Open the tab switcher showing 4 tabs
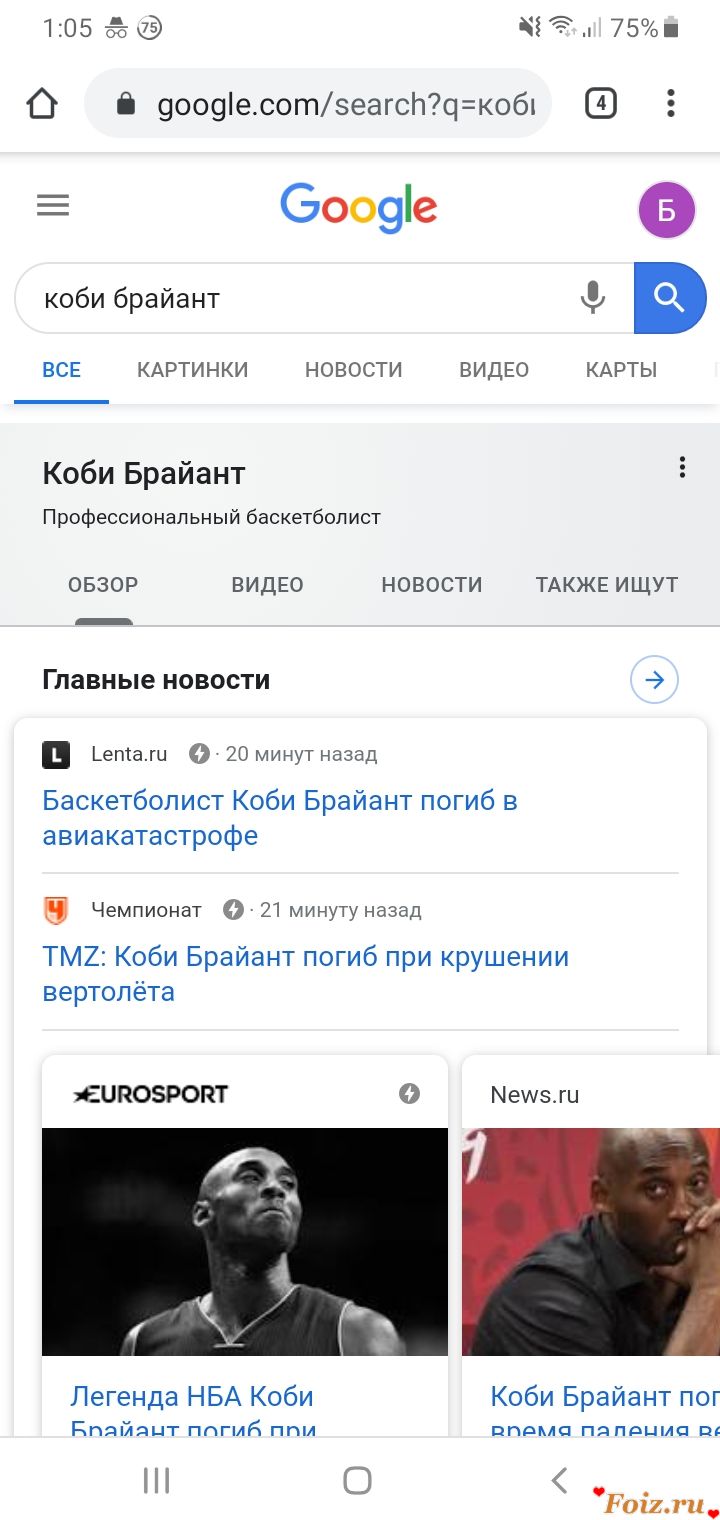The image size is (720, 1520). click(x=600, y=103)
